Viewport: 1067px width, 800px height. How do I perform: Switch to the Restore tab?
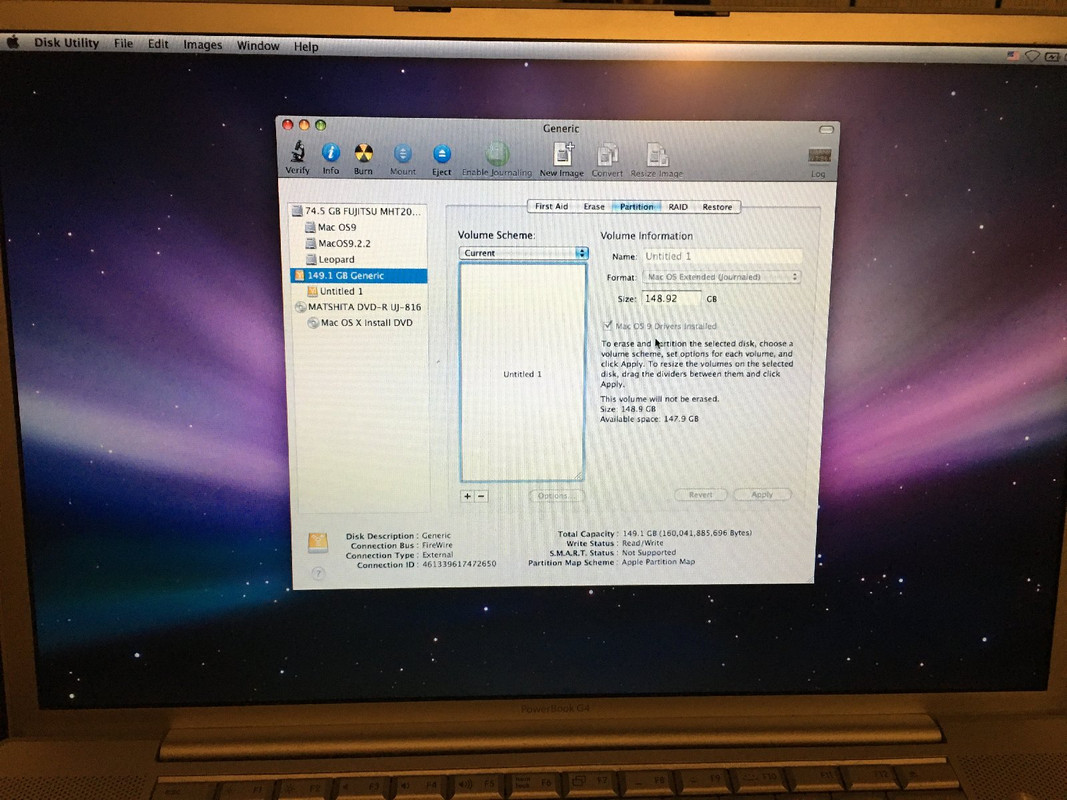coord(717,207)
